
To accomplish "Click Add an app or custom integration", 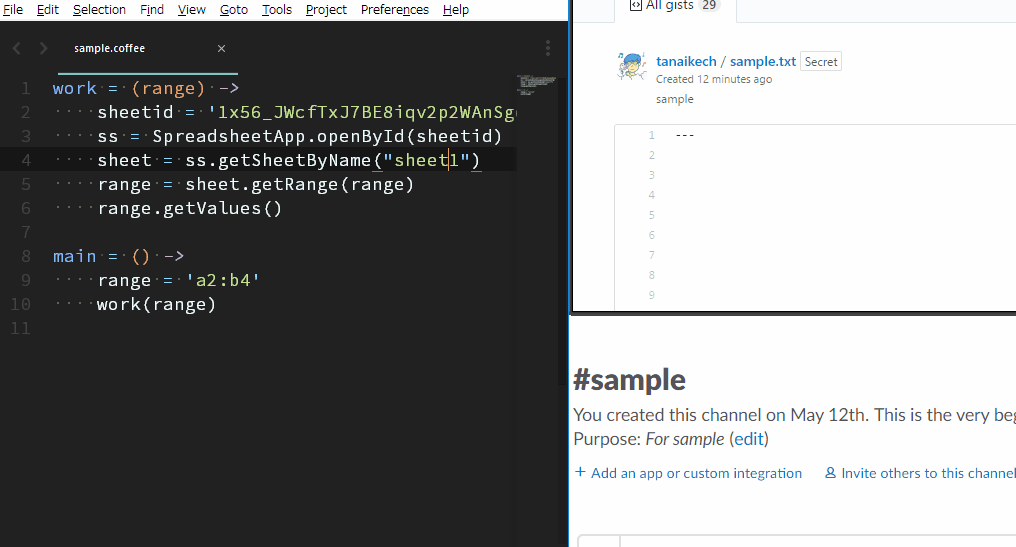I will [696, 474].
